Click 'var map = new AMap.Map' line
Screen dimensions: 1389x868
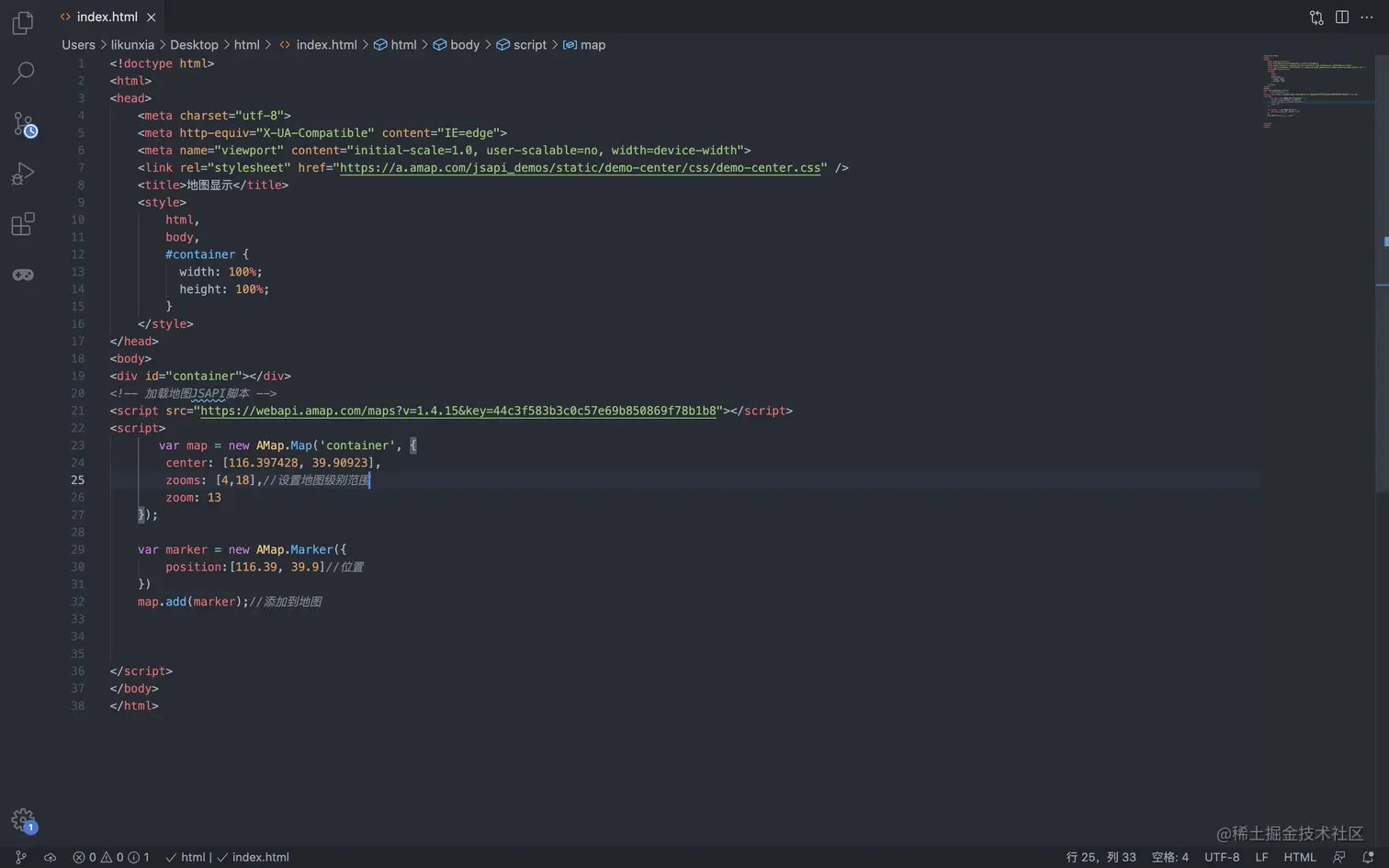288,445
